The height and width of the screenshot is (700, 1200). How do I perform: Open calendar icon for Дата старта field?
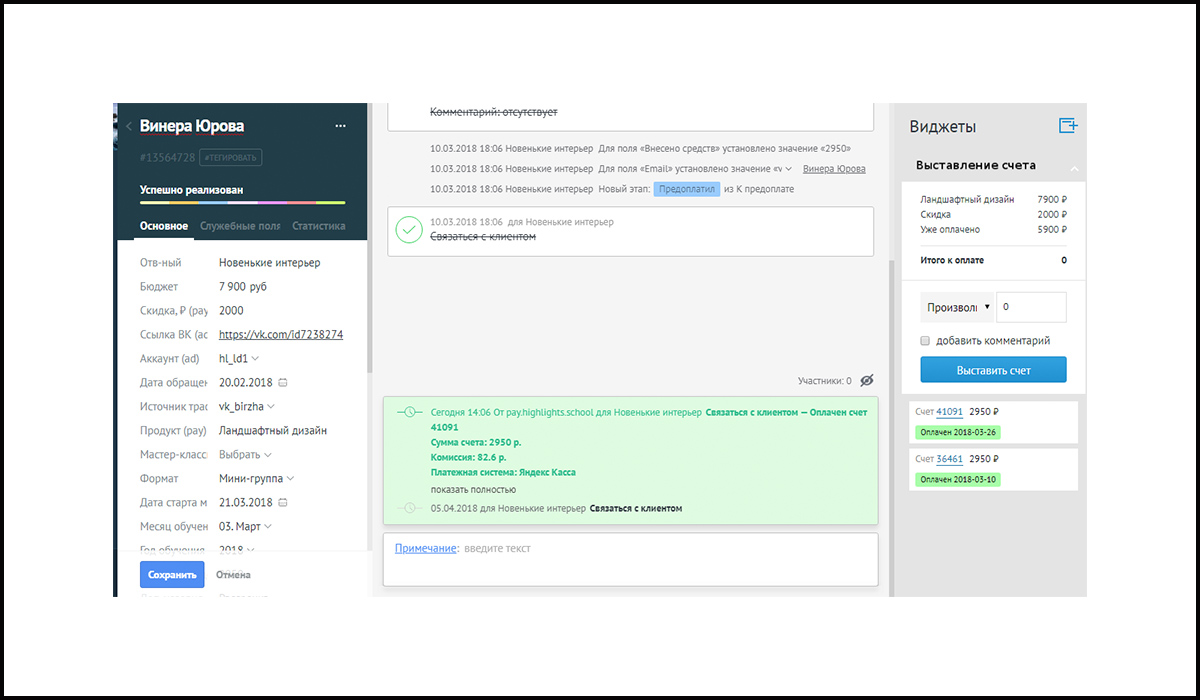(283, 503)
